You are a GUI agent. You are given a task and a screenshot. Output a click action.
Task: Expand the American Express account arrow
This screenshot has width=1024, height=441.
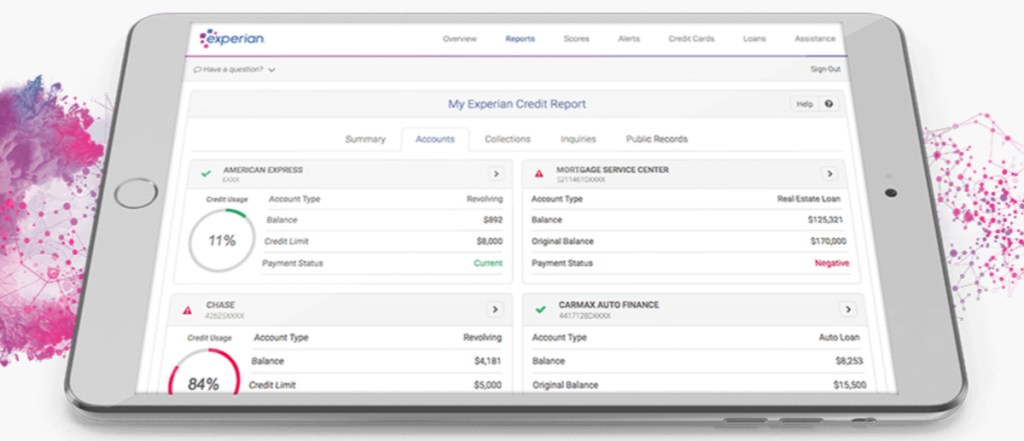click(x=495, y=174)
